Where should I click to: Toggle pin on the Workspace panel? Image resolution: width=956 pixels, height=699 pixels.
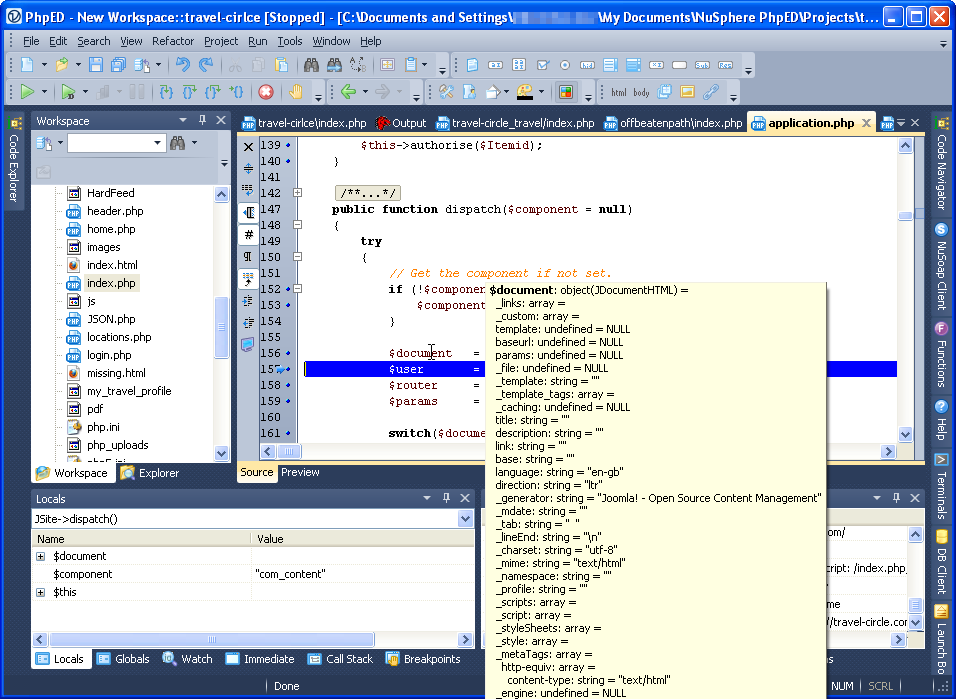203,121
